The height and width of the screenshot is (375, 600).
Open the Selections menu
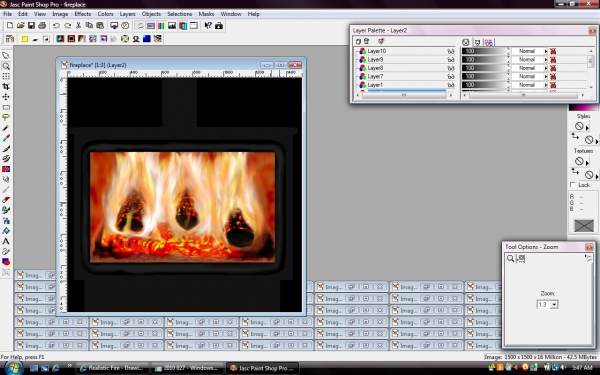click(x=179, y=14)
